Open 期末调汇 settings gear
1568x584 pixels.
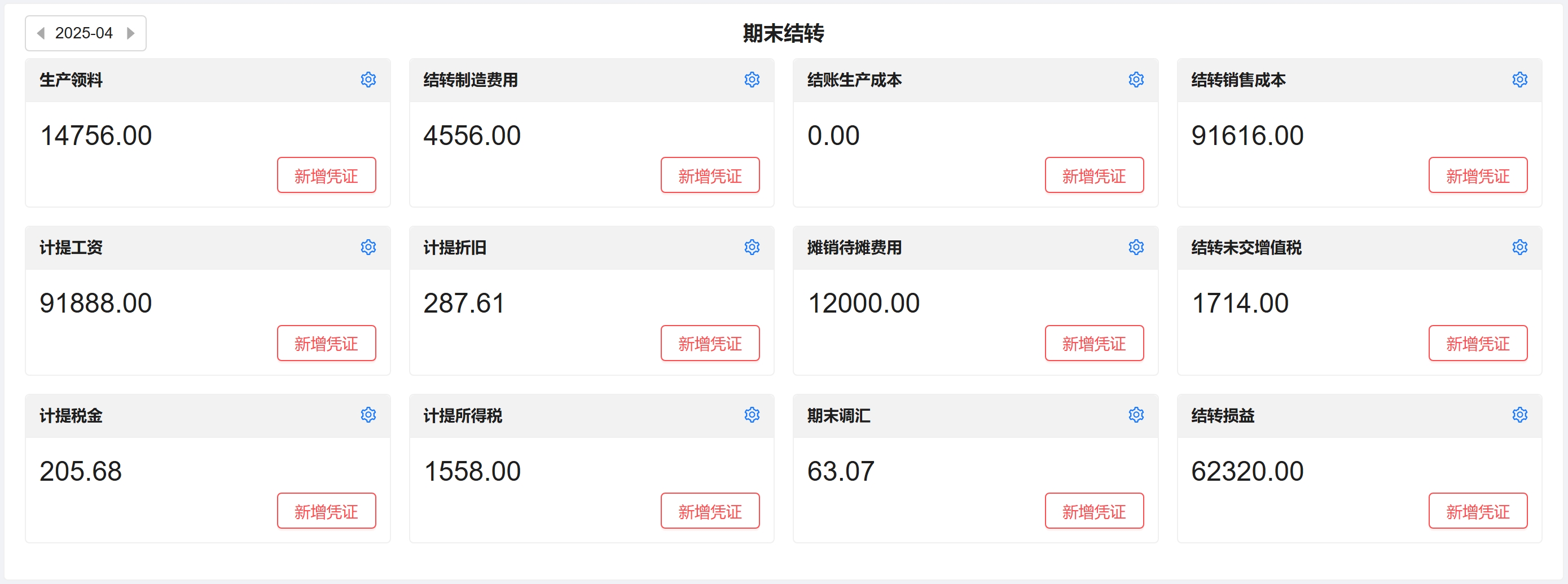(1136, 415)
